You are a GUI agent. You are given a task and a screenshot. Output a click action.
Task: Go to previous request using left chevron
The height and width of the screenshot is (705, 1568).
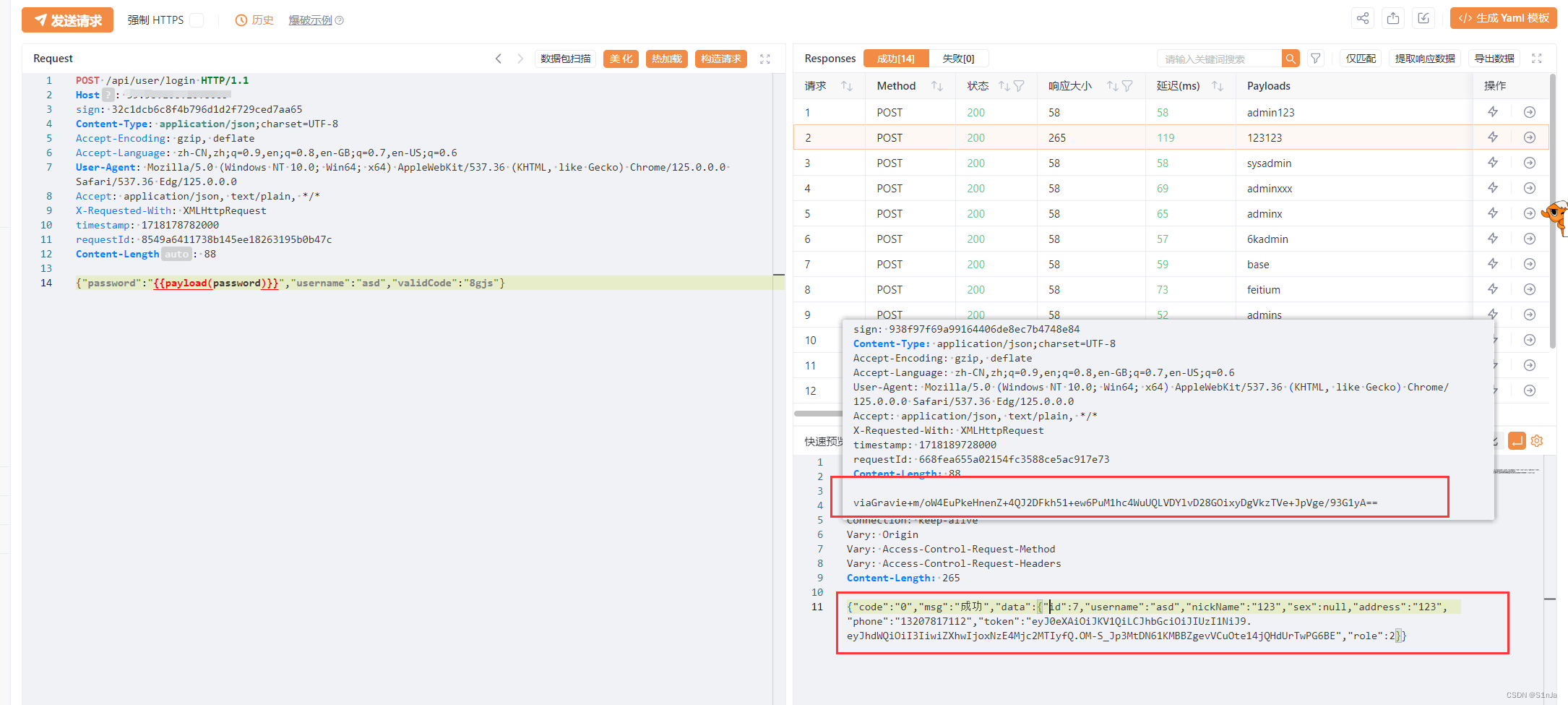[x=499, y=59]
